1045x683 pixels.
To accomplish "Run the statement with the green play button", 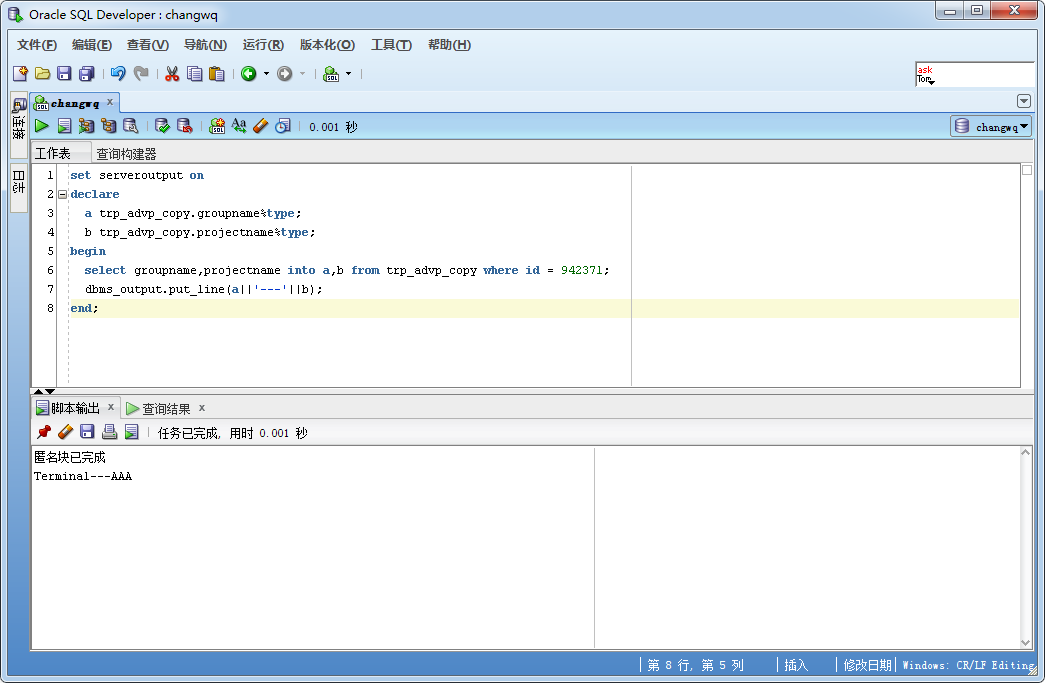I will (x=41, y=125).
